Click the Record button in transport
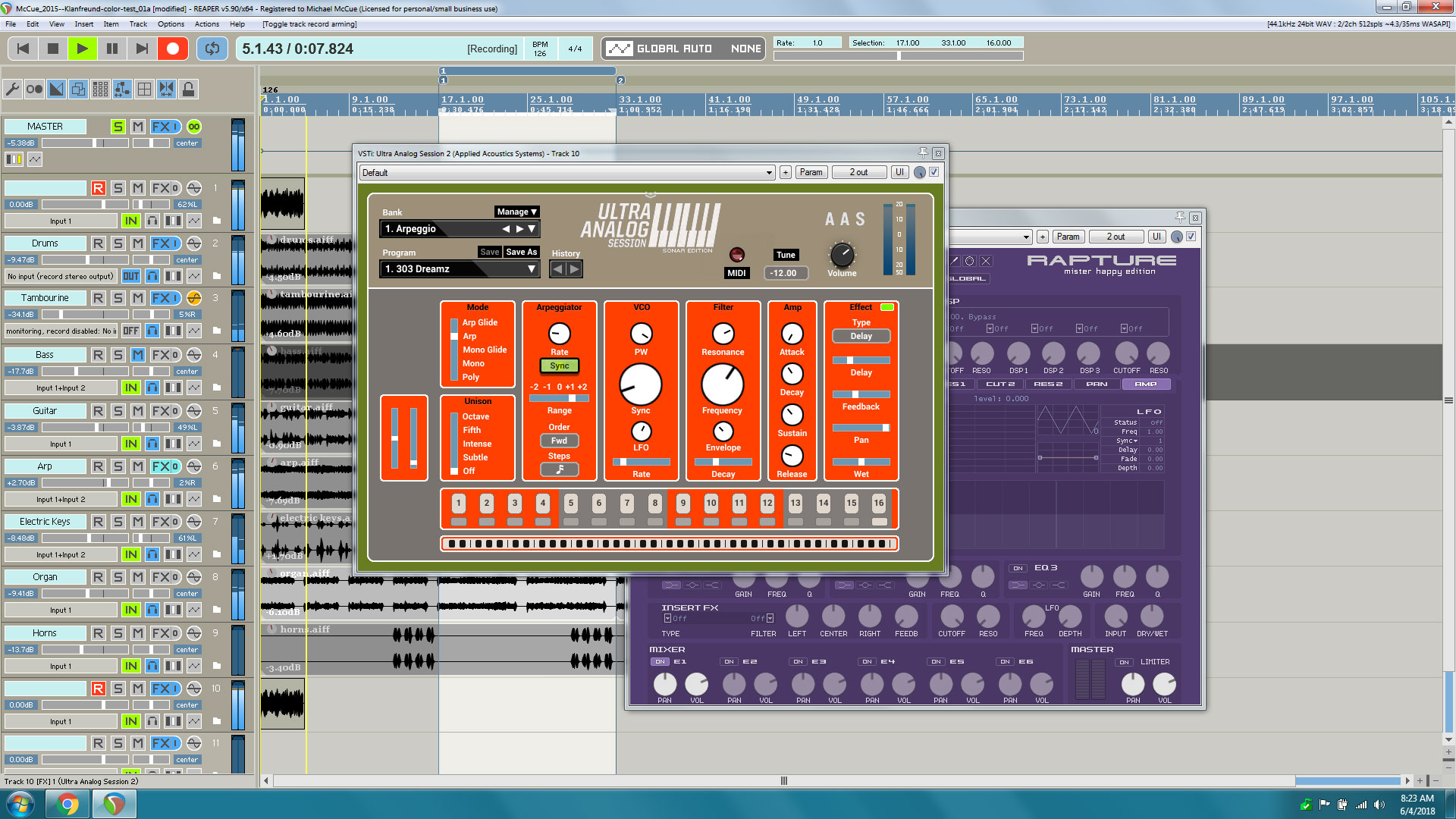 coord(172,49)
